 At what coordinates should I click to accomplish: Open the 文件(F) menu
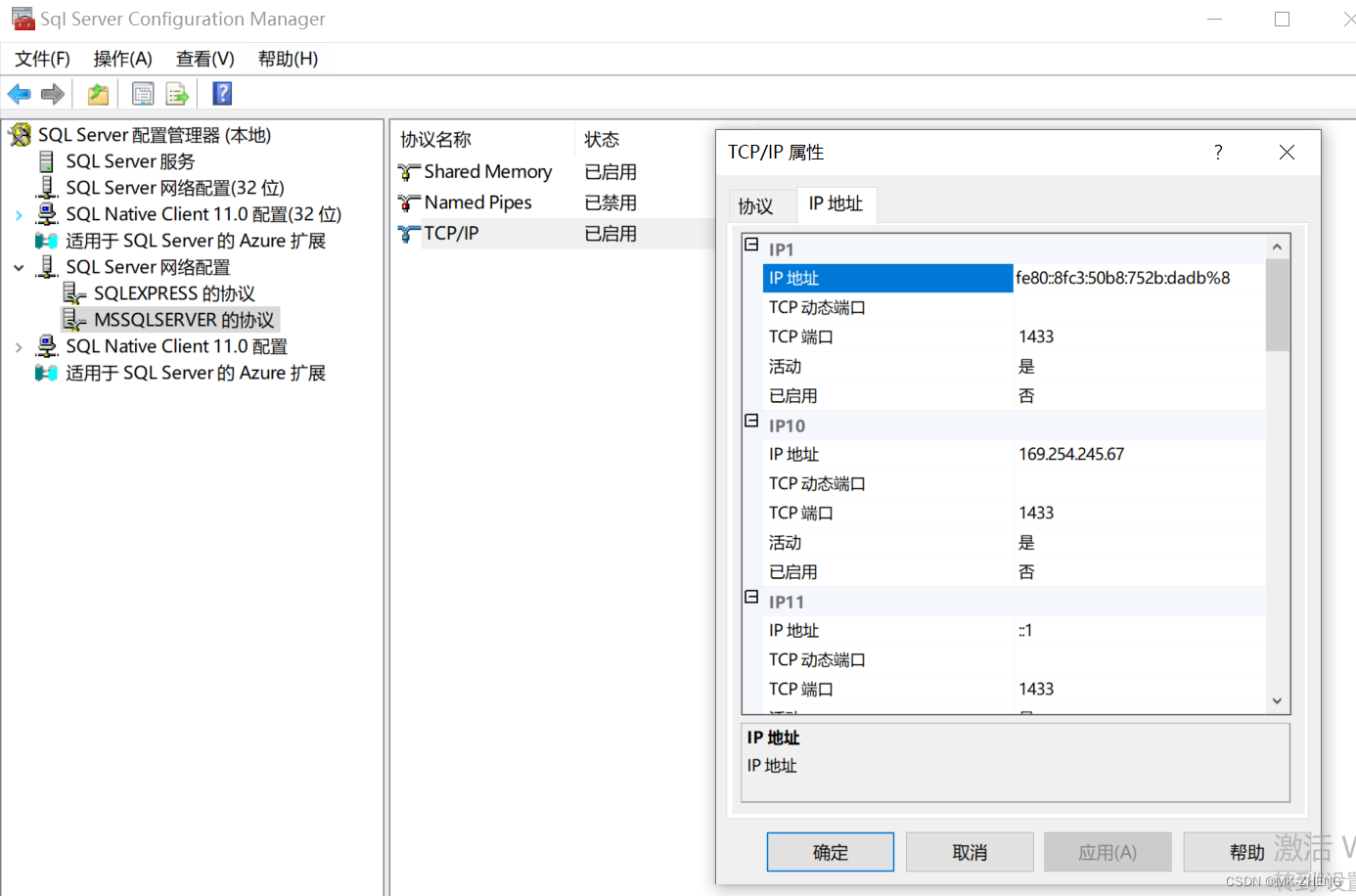click(x=42, y=59)
